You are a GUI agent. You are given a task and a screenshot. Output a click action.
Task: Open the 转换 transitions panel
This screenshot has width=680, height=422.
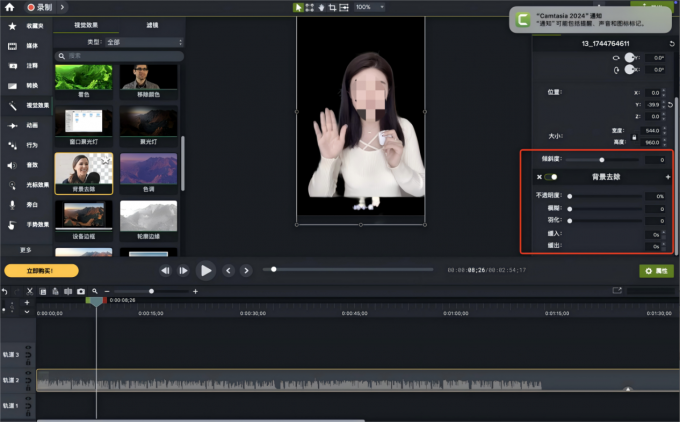click(27, 86)
